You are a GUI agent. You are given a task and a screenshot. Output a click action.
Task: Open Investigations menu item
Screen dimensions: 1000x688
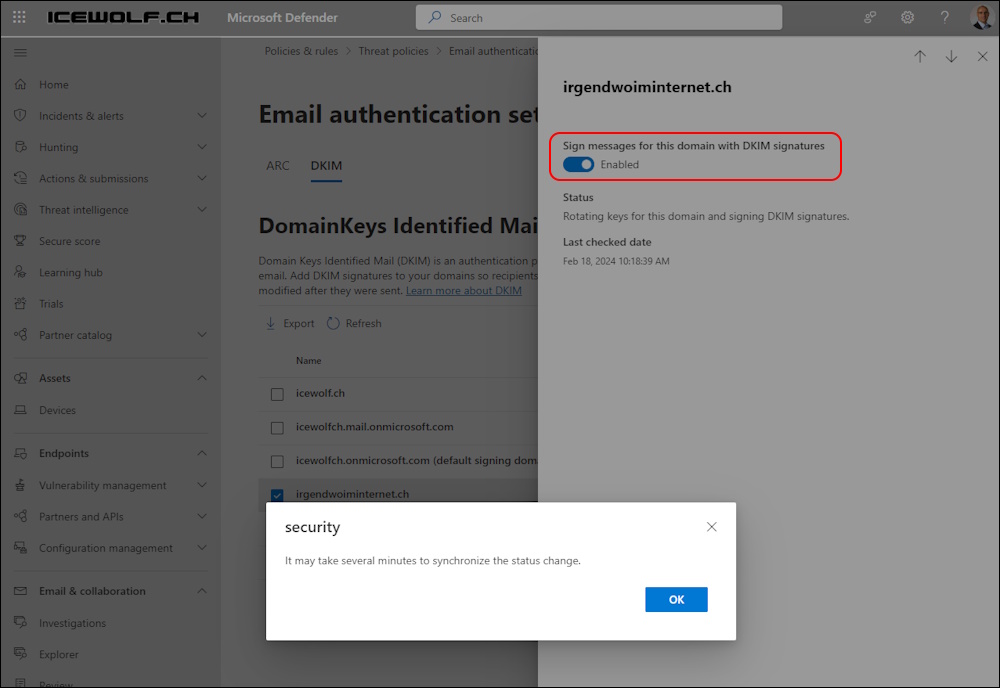tap(72, 623)
